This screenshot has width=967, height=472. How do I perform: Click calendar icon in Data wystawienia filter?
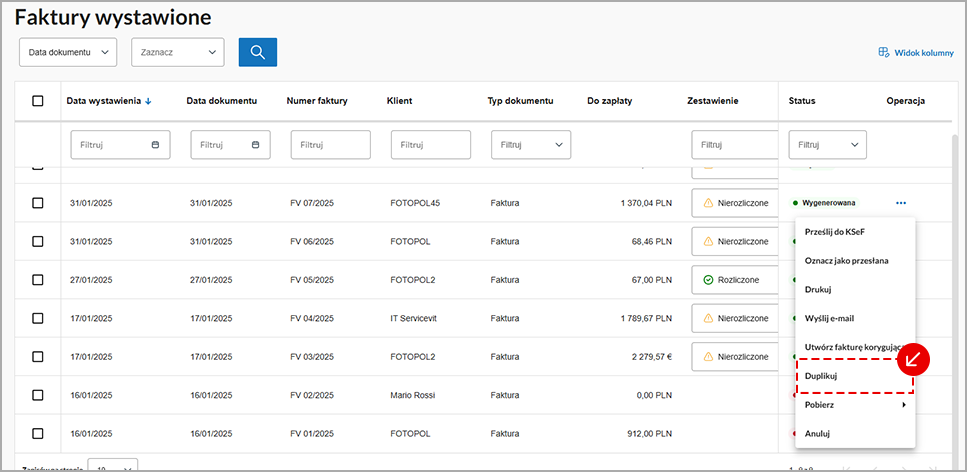pos(155,145)
